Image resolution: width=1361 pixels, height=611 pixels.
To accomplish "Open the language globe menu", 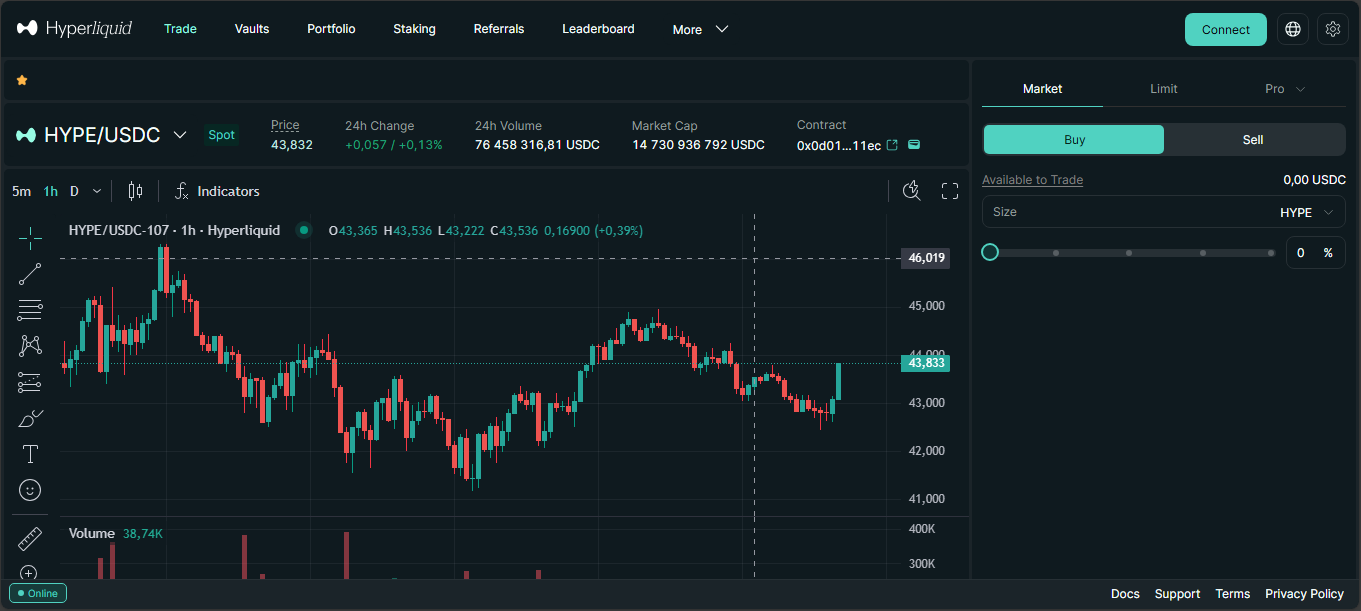I will click(1293, 29).
